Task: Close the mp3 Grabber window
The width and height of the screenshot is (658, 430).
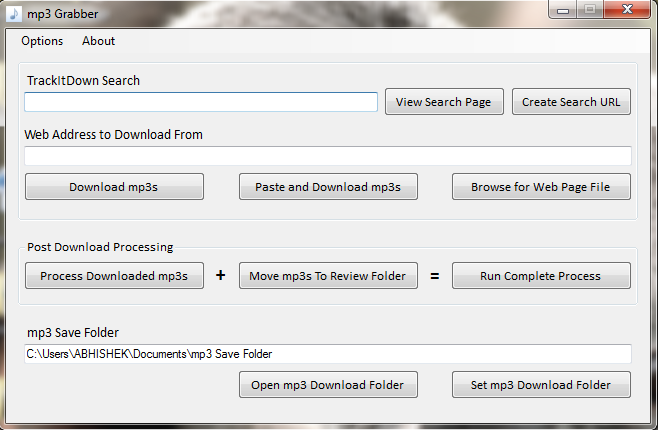Action: click(628, 9)
